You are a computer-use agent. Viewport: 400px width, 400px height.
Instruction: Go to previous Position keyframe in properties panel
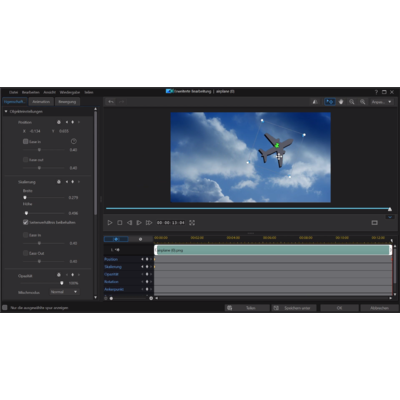(66, 122)
